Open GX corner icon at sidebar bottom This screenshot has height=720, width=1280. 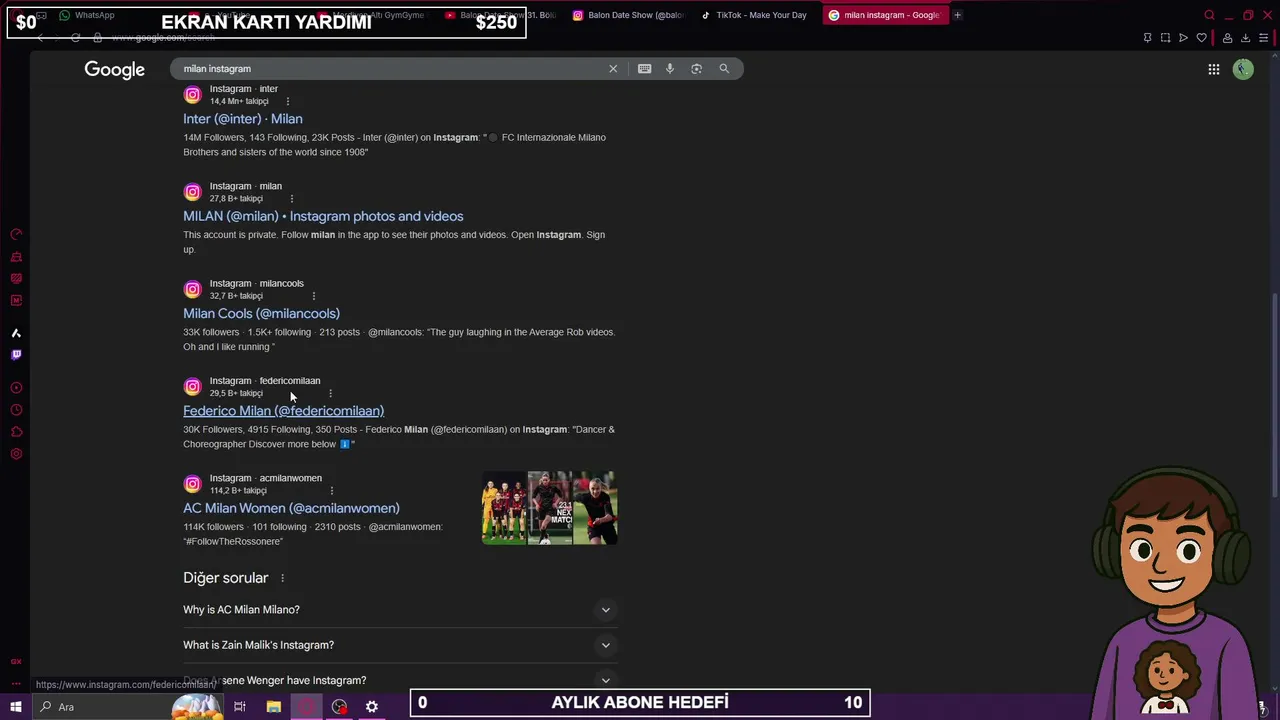(x=16, y=661)
